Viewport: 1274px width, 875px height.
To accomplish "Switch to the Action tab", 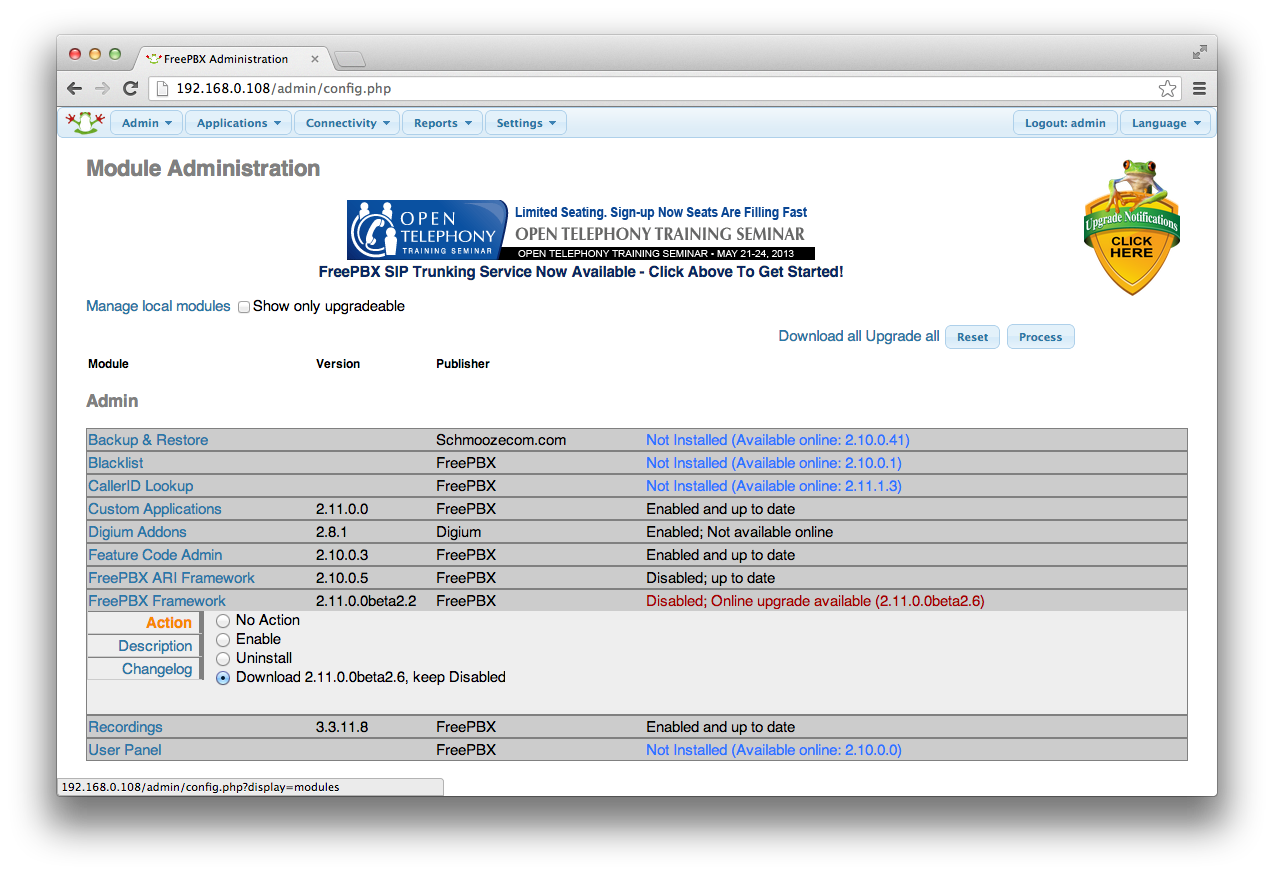I will coord(145,622).
